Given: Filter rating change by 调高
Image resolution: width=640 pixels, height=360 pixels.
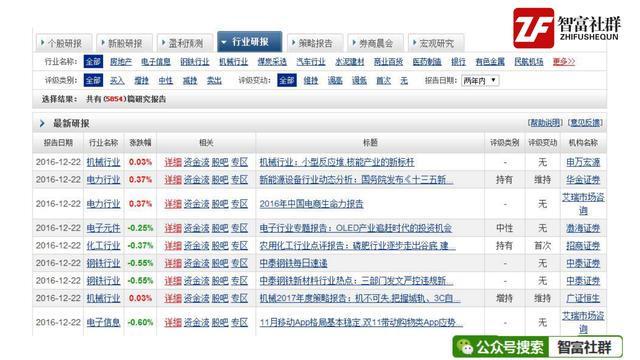Looking at the screenshot, I should pyautogui.click(x=335, y=80).
